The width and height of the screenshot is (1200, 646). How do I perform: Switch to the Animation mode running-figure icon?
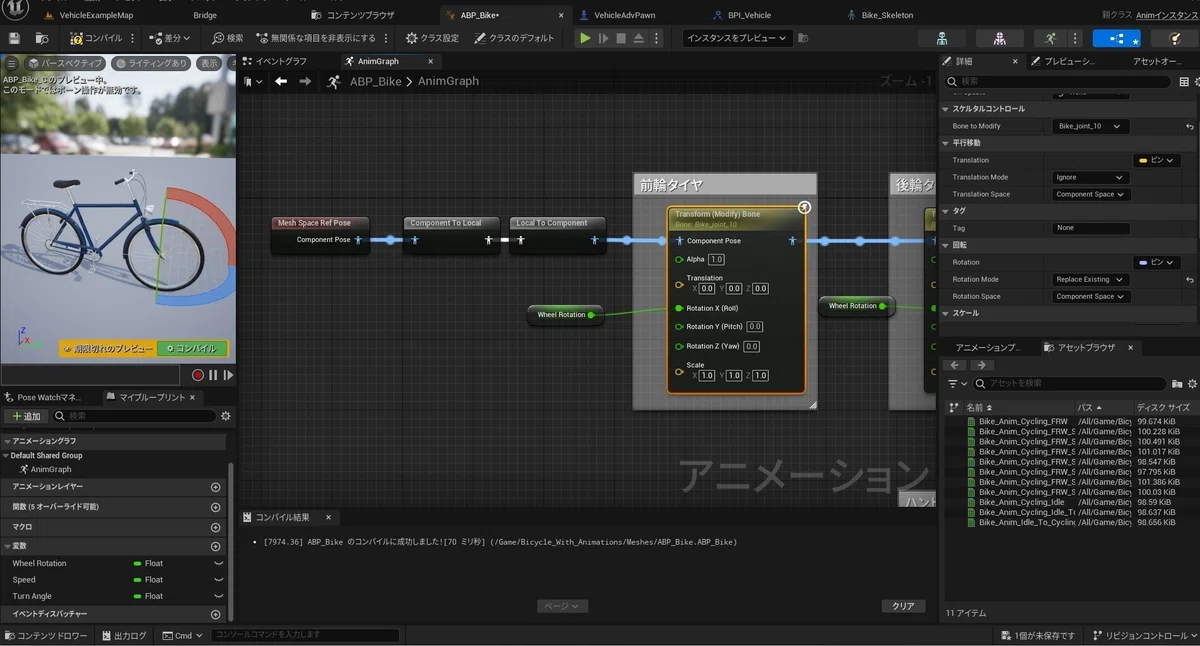[x=1050, y=38]
